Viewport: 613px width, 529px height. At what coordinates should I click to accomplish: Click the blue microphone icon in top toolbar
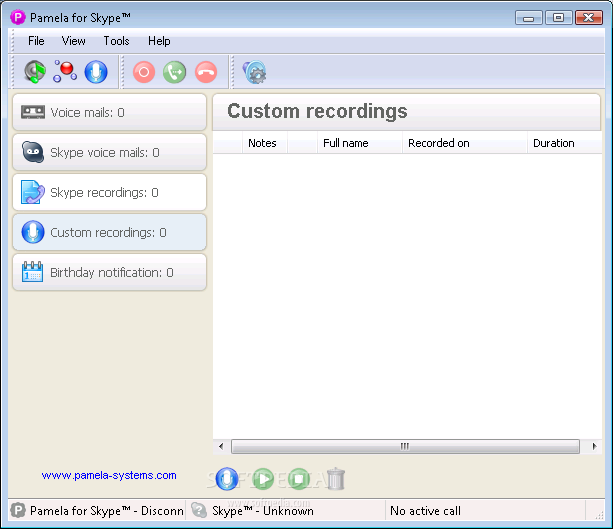tap(96, 72)
